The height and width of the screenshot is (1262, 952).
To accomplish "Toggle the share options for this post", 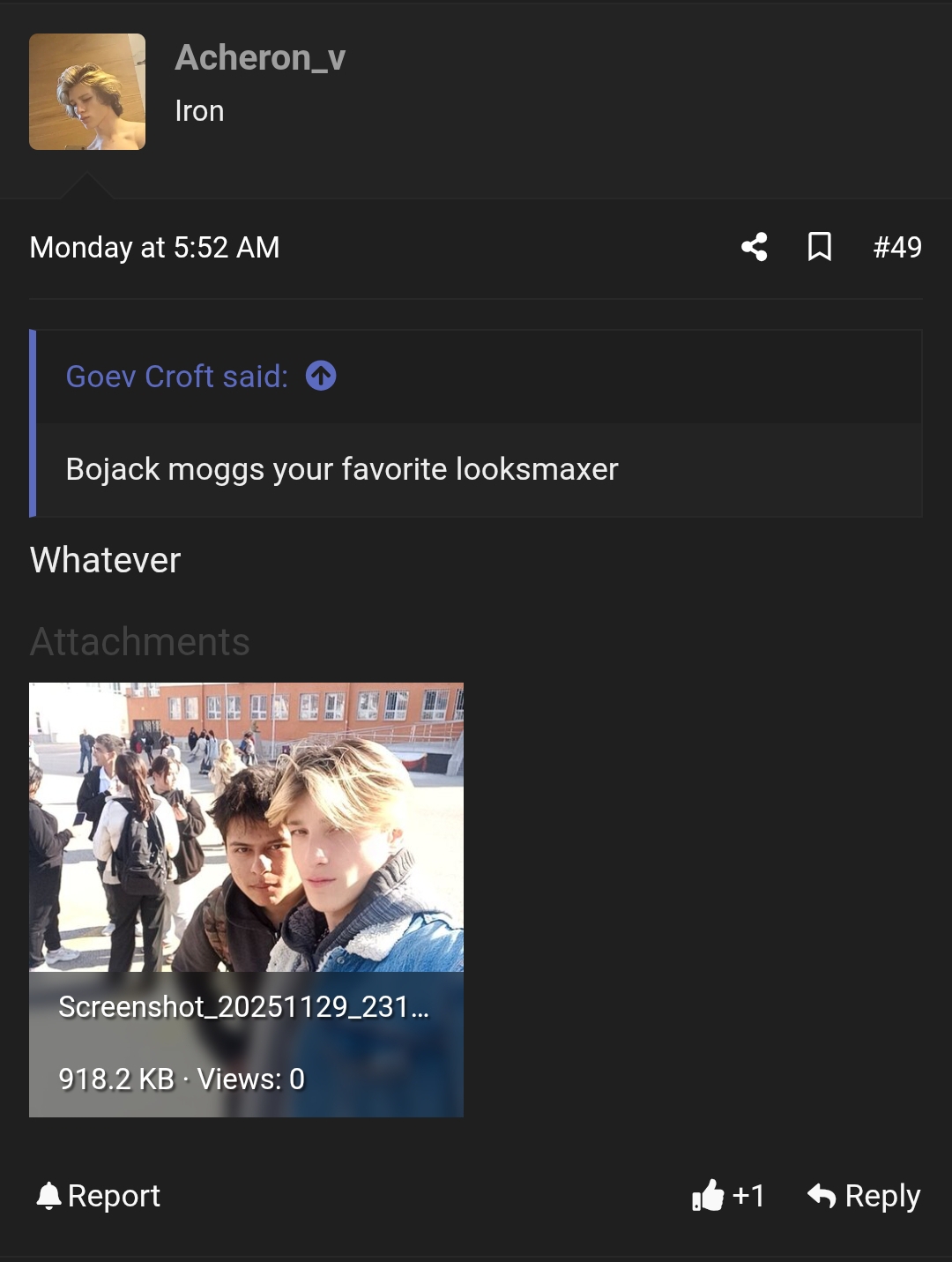I will [755, 248].
